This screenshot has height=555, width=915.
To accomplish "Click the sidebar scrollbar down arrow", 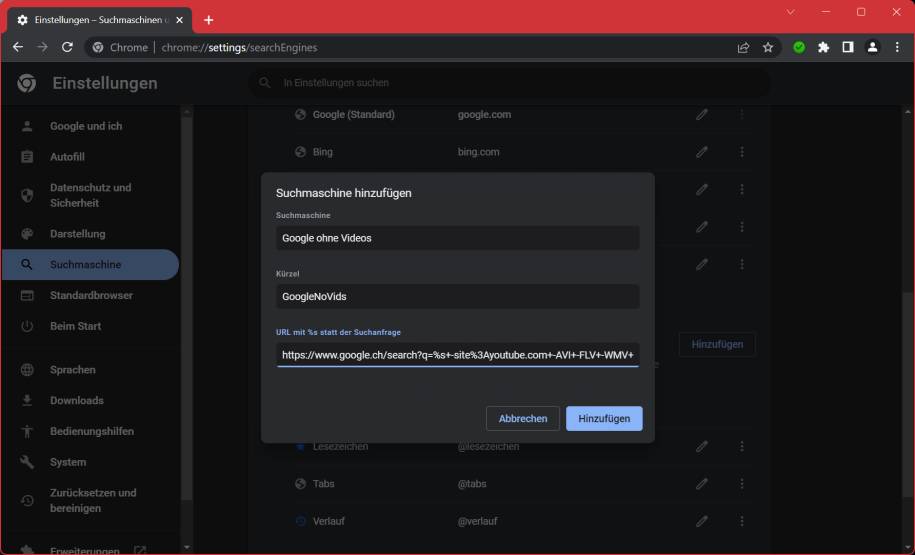I will (x=187, y=547).
